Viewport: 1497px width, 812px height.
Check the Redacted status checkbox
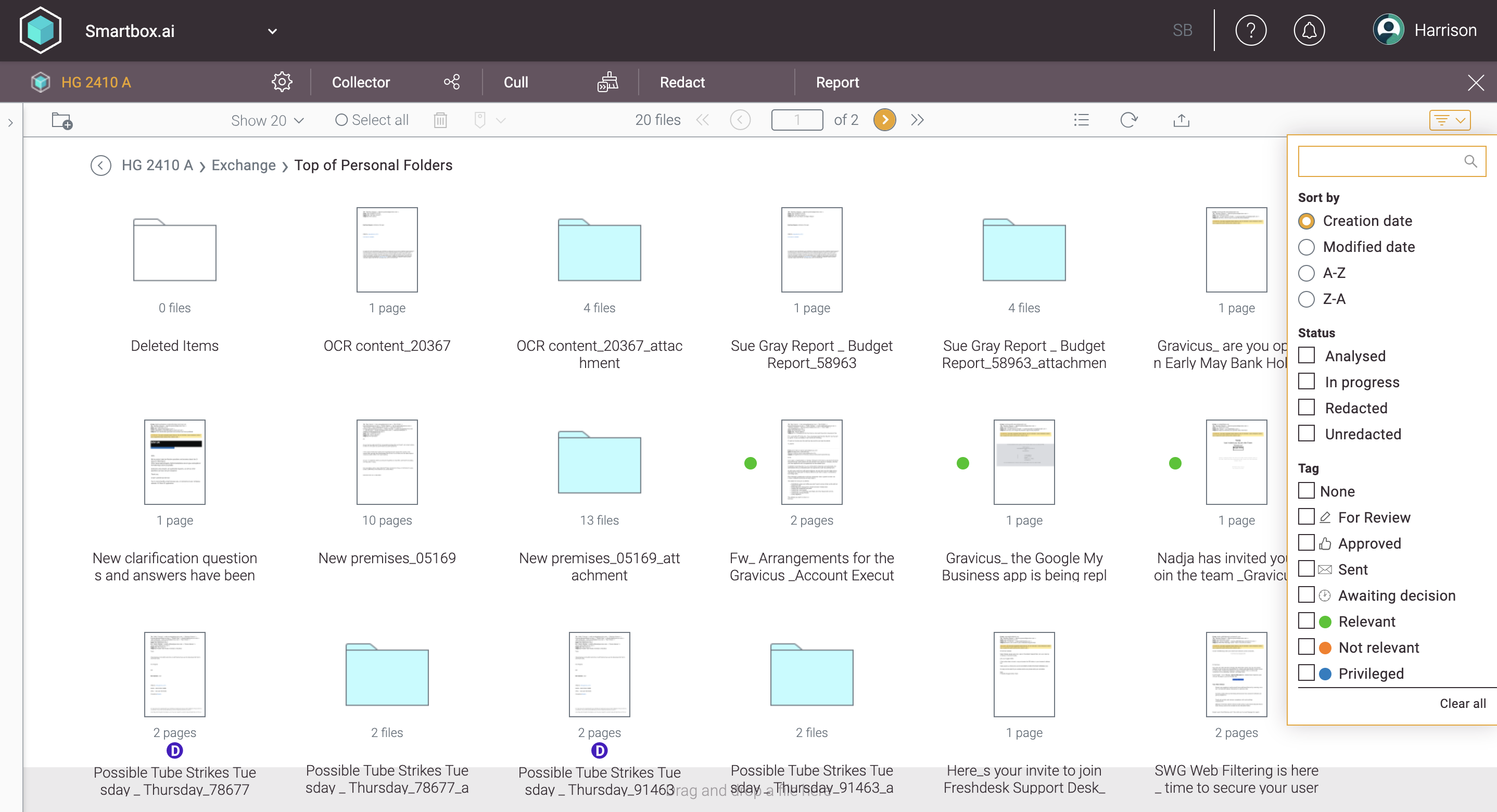1306,408
